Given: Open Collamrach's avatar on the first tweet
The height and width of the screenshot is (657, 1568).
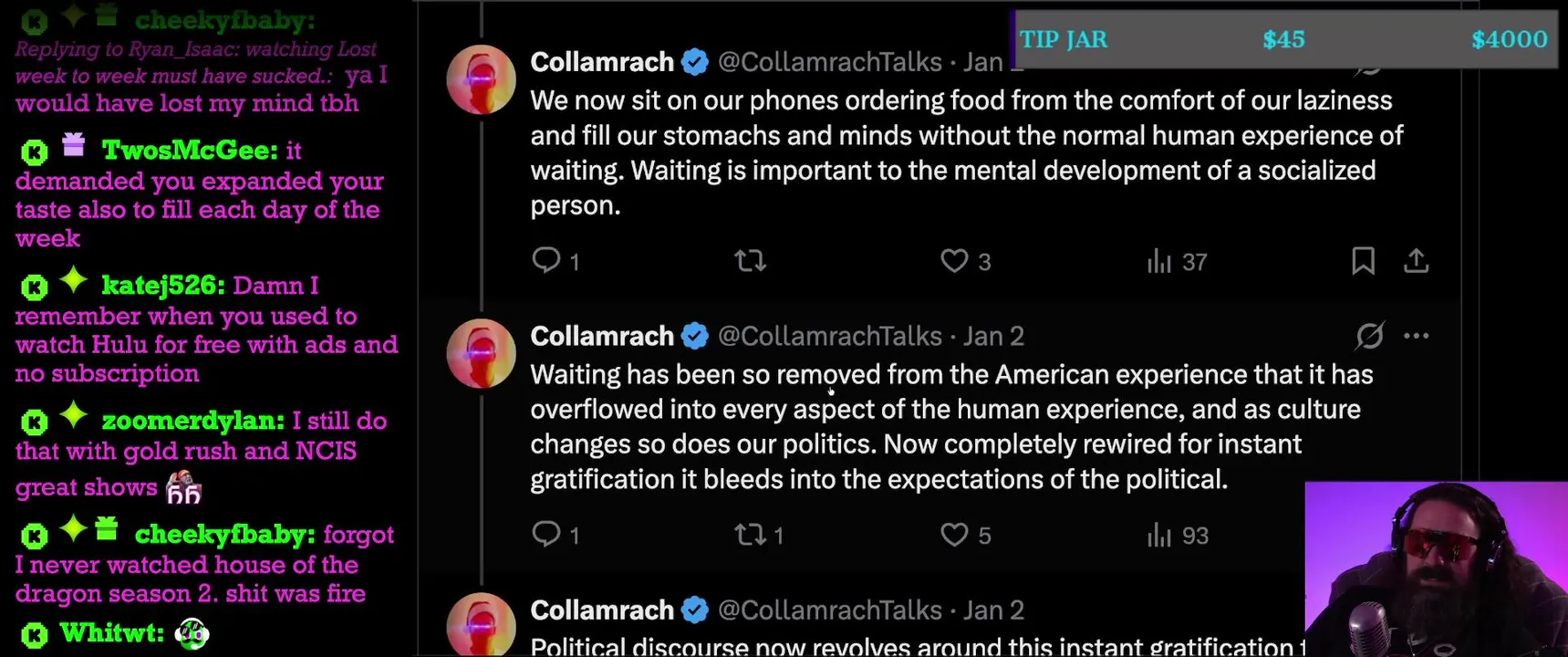Looking at the screenshot, I should (x=481, y=80).
